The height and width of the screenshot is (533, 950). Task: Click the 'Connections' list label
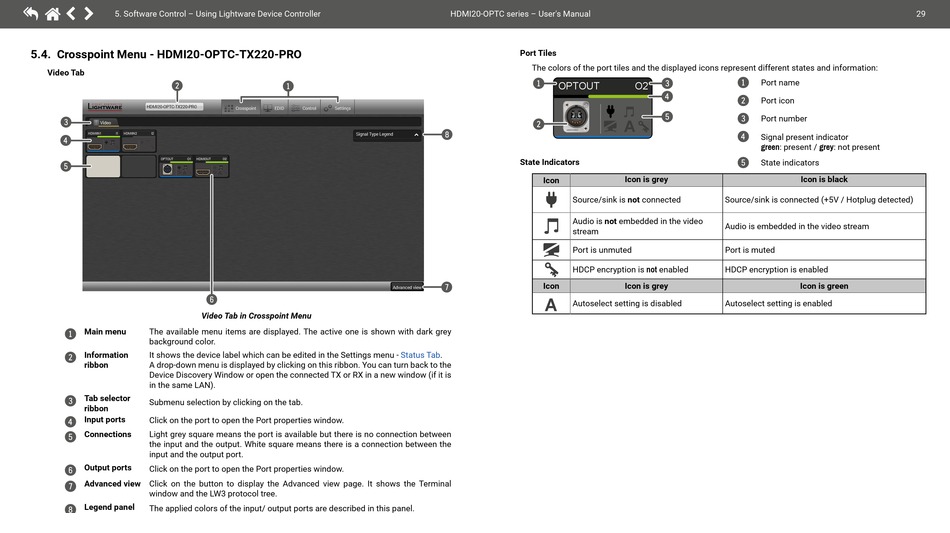(x=107, y=434)
